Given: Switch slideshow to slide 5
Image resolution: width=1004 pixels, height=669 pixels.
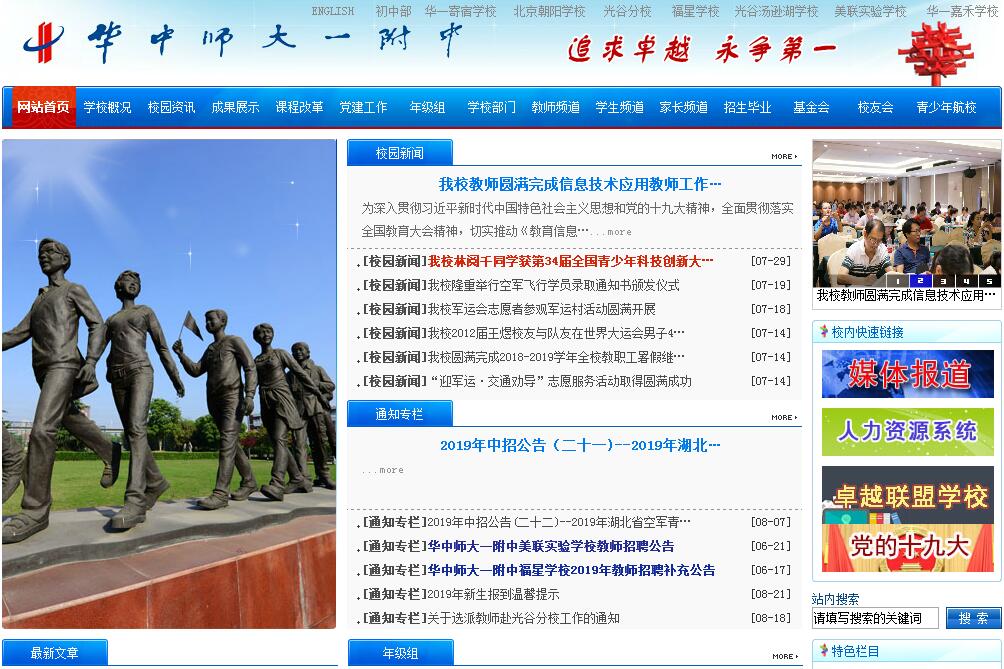Looking at the screenshot, I should tap(989, 281).
